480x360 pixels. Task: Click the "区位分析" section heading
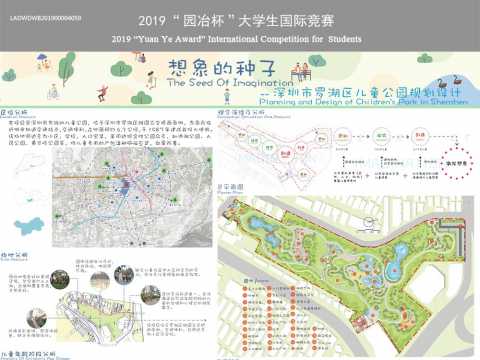(x=14, y=112)
